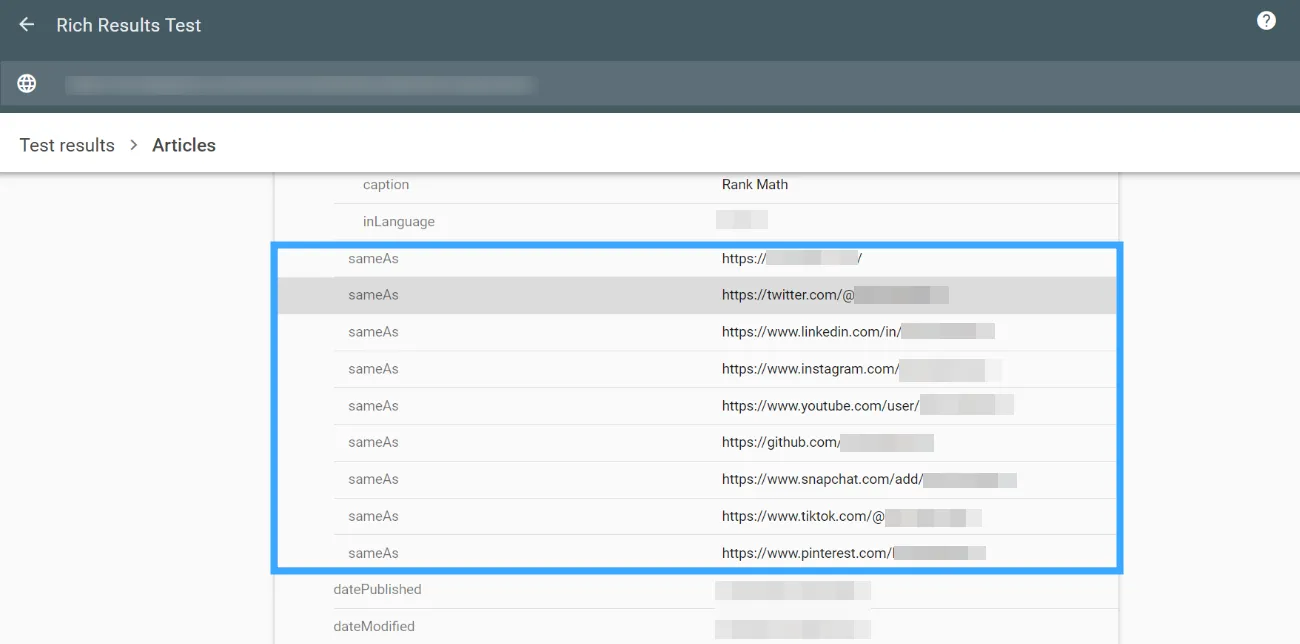Click the blurred inLanguage value

click(x=742, y=220)
